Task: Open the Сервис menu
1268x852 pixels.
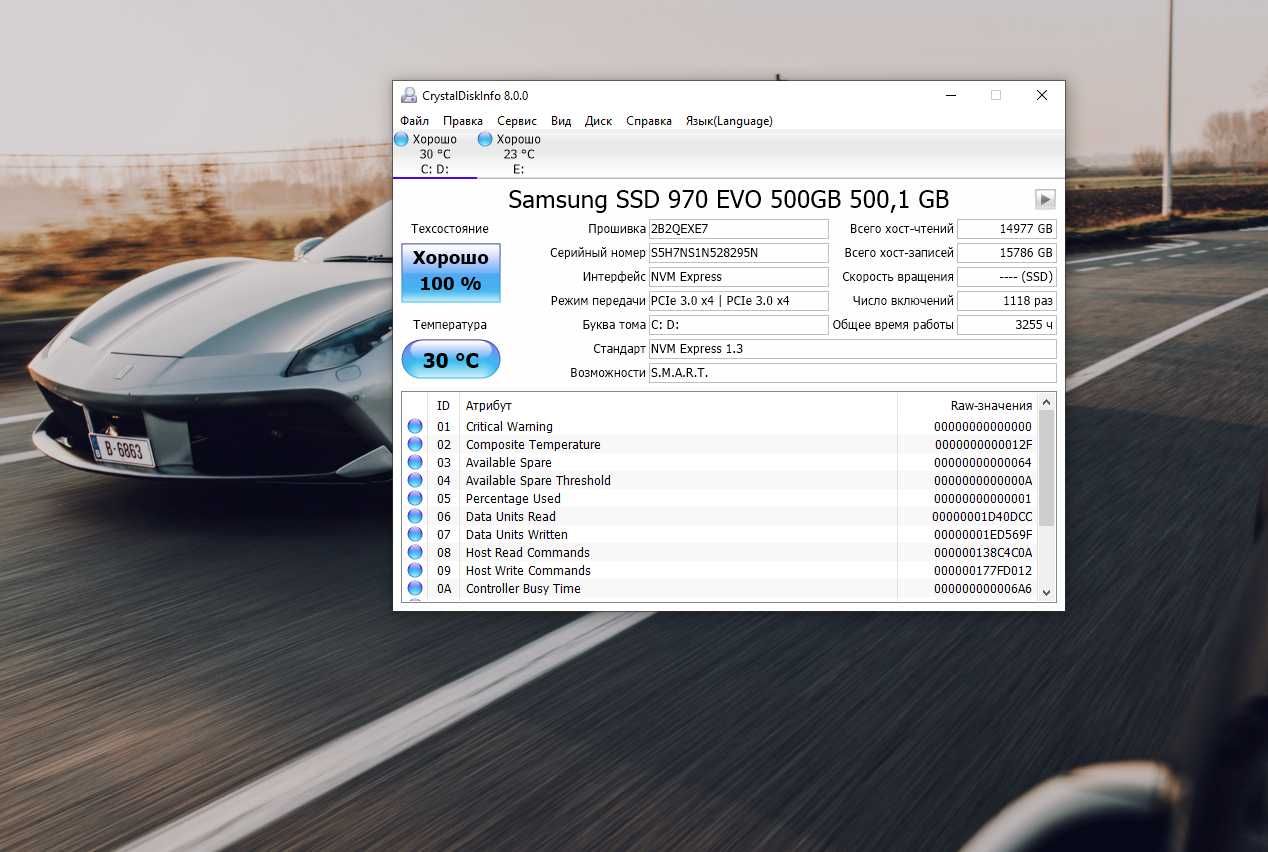Action: click(x=517, y=121)
